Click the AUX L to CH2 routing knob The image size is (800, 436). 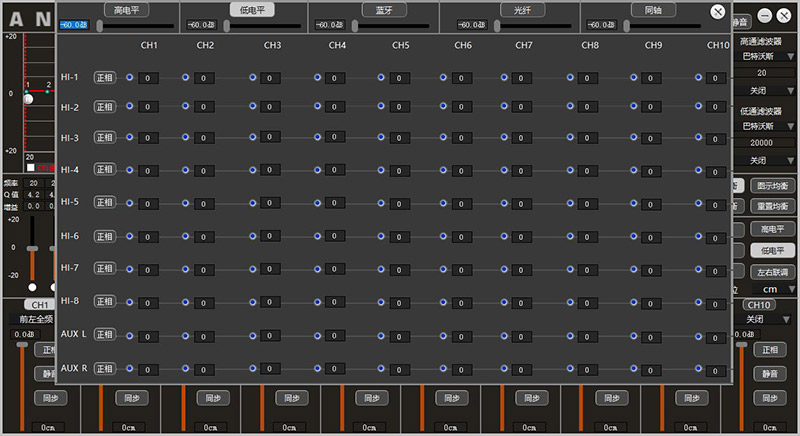pyautogui.click(x=186, y=333)
